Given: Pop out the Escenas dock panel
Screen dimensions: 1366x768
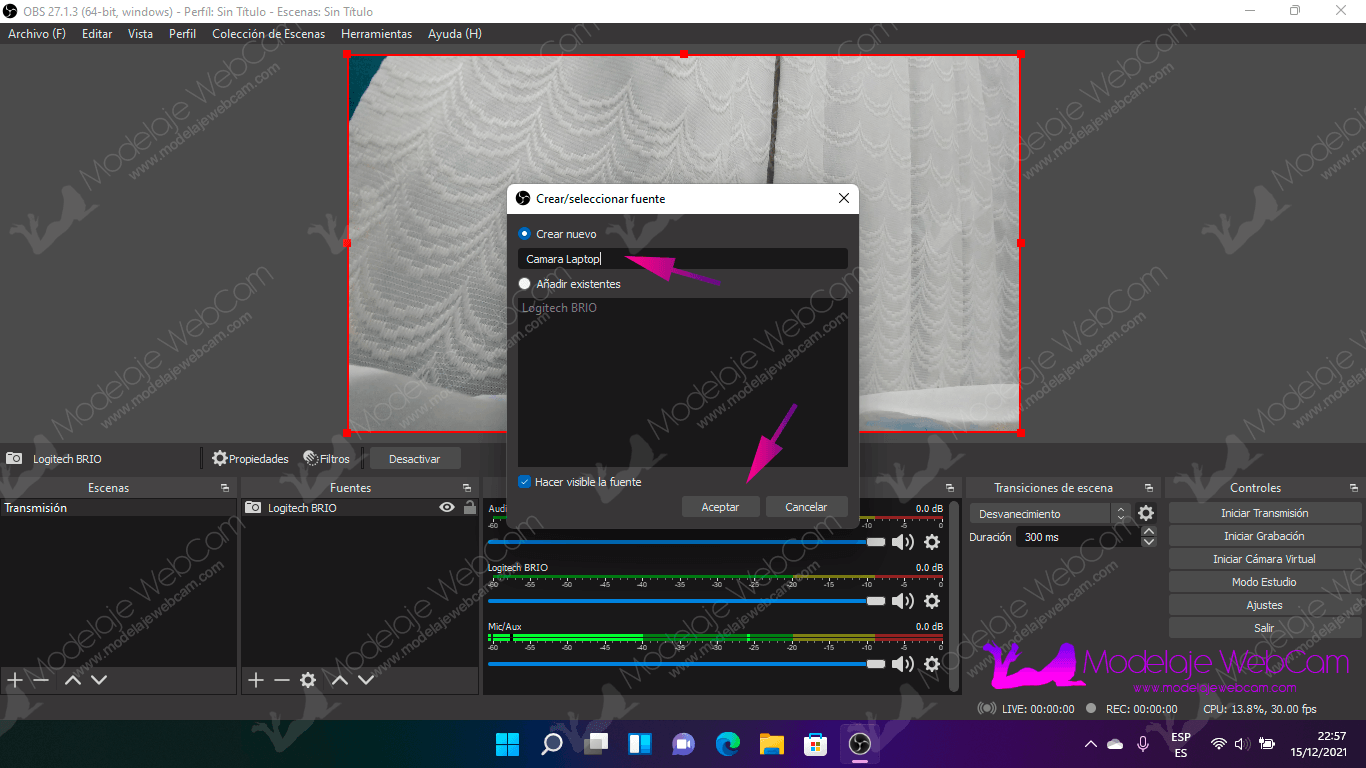Looking at the screenshot, I should tap(224, 488).
